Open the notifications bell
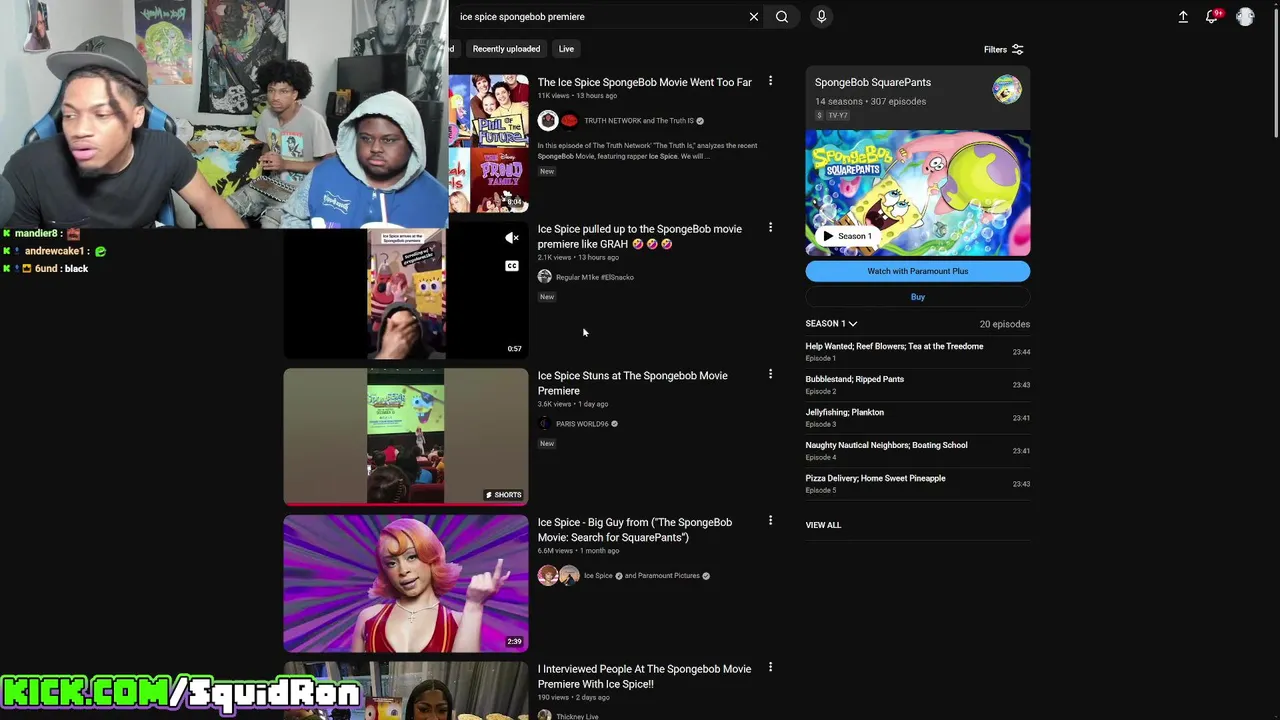The height and width of the screenshot is (720, 1280). (x=1213, y=17)
